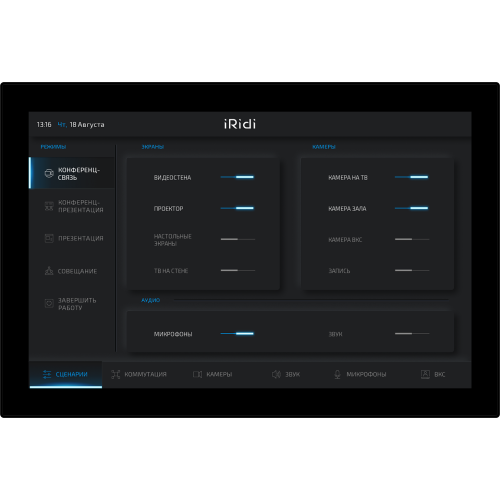Click the Камеры camera icon in bottom bar
This screenshot has height=500, width=500.
[x=197, y=374]
